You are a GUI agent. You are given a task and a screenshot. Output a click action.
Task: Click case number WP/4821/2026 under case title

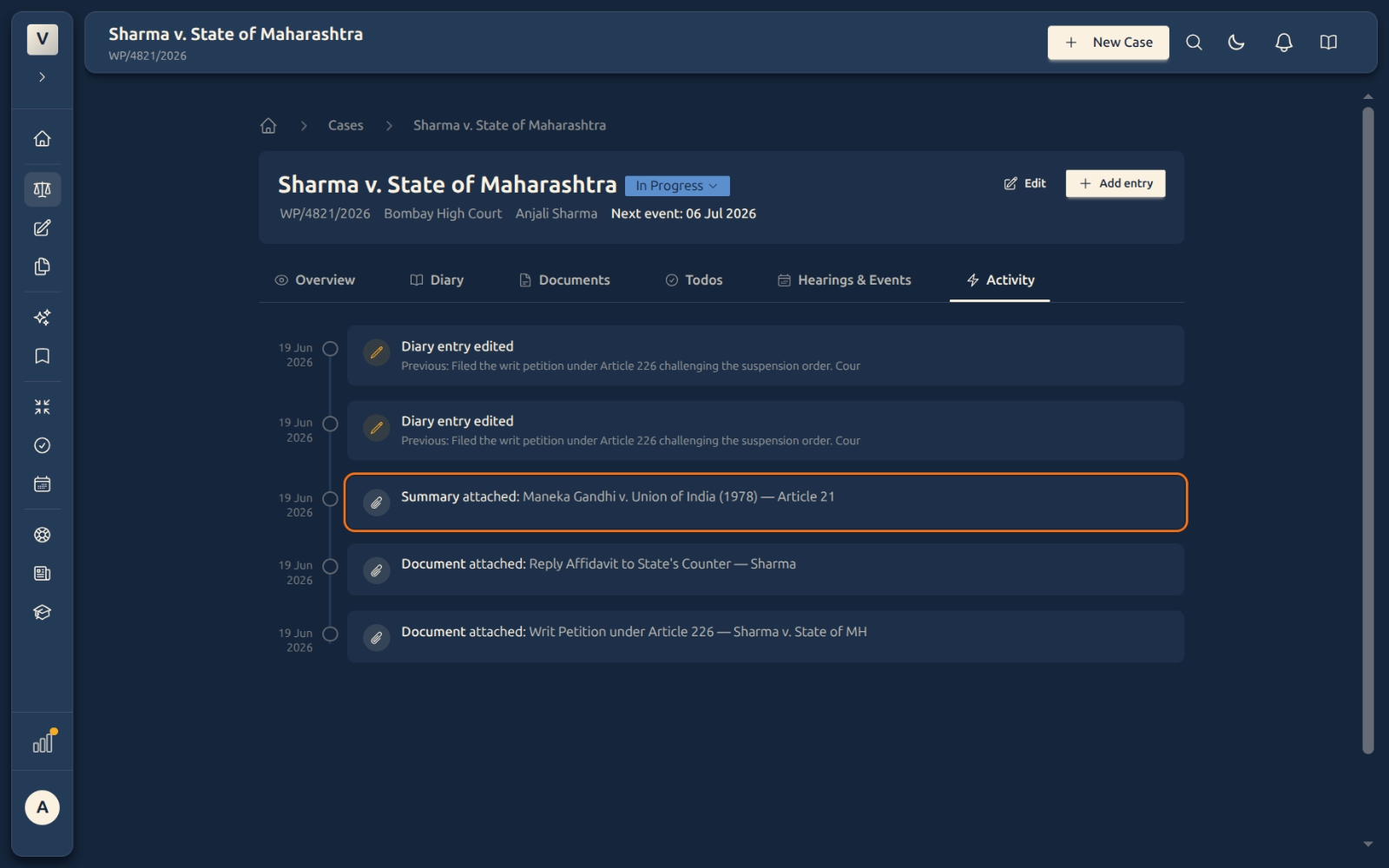tap(325, 214)
